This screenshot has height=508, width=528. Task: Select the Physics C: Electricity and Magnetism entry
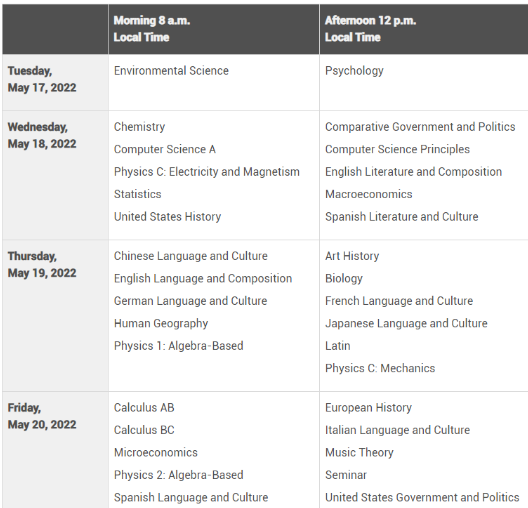point(207,172)
